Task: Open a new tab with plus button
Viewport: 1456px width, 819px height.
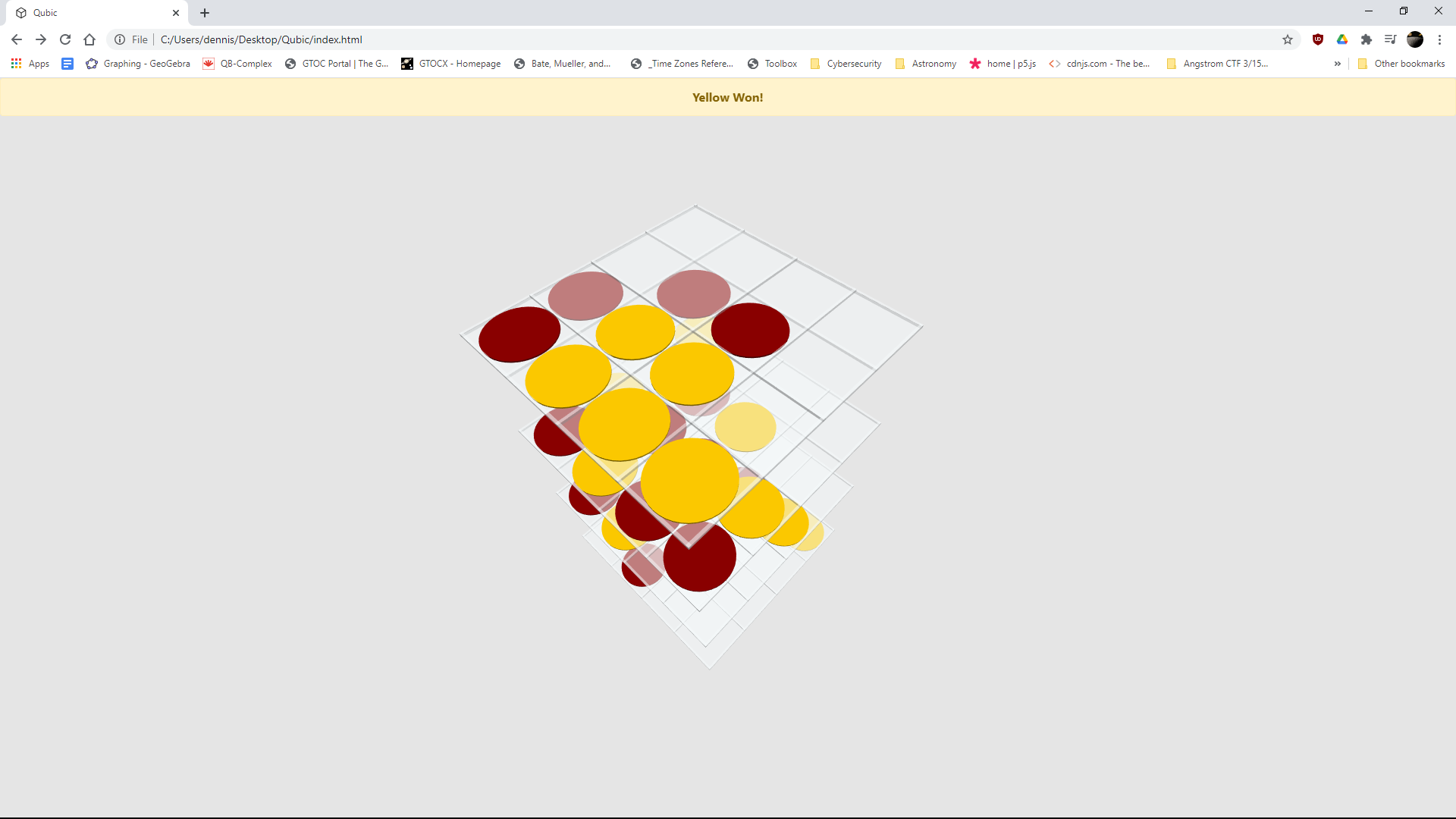Action: pos(205,13)
